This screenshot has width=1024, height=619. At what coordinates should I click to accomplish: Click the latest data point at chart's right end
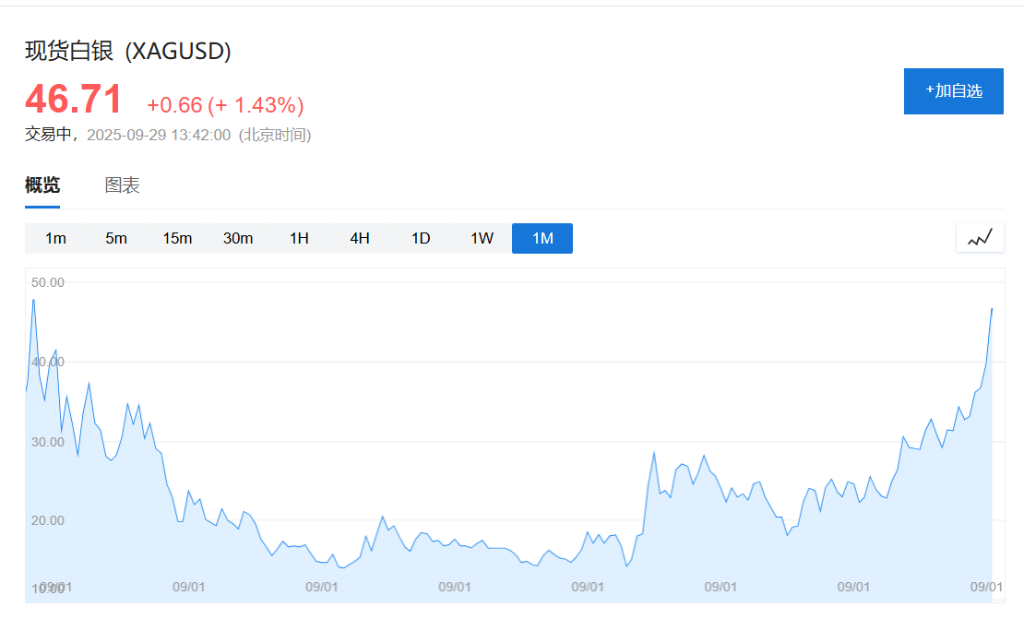tap(991, 309)
